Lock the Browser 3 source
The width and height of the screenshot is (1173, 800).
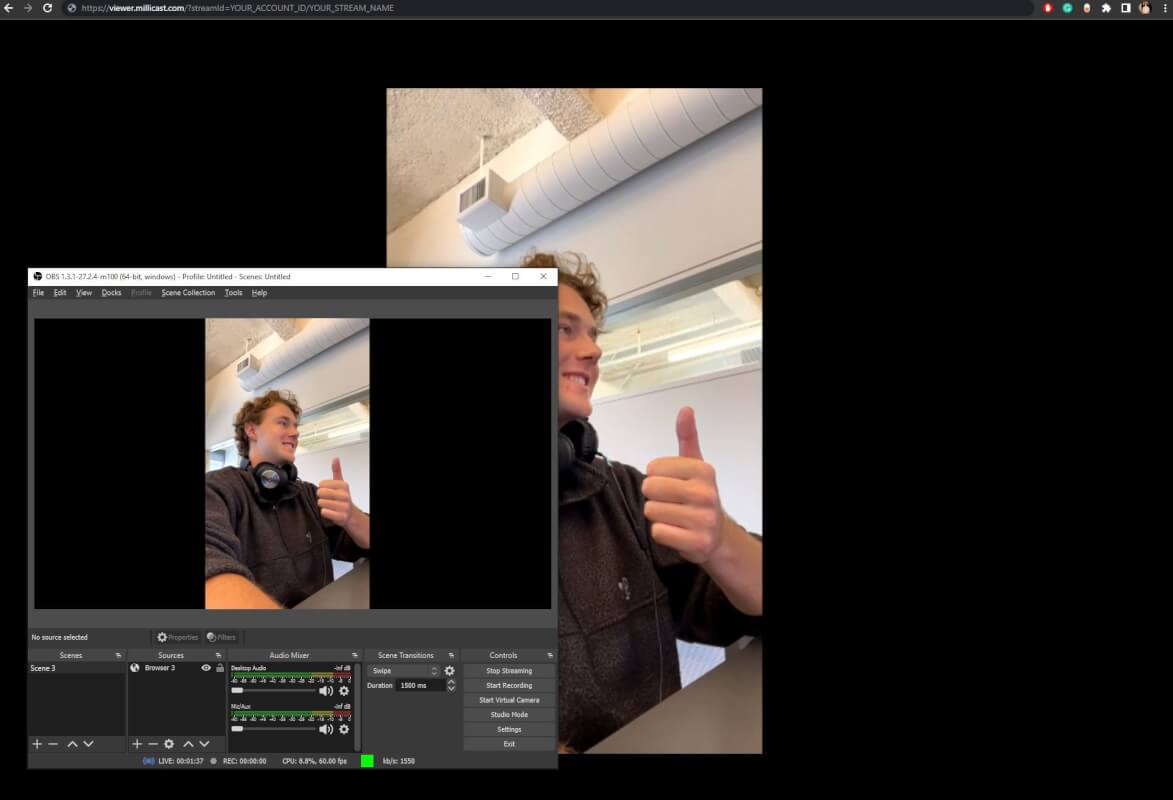tap(219, 667)
